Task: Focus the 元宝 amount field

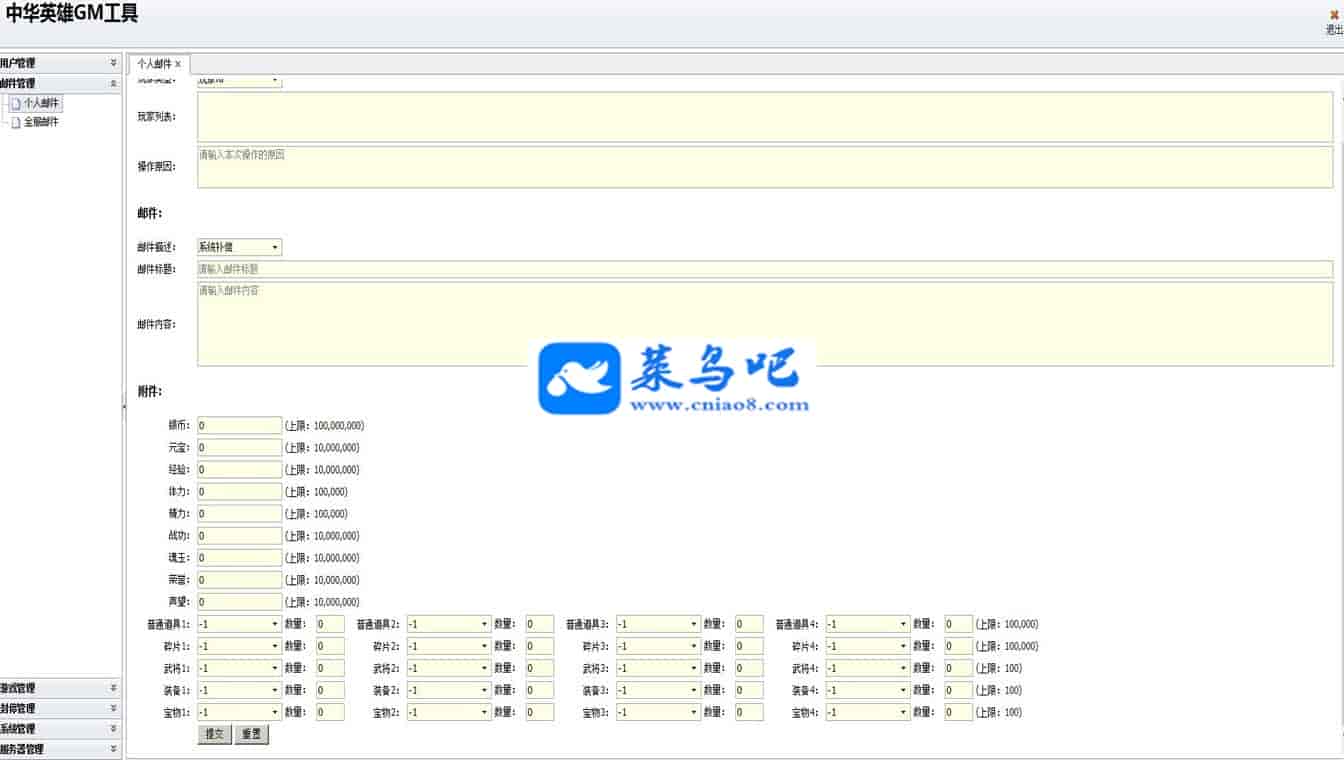Action: (240, 448)
